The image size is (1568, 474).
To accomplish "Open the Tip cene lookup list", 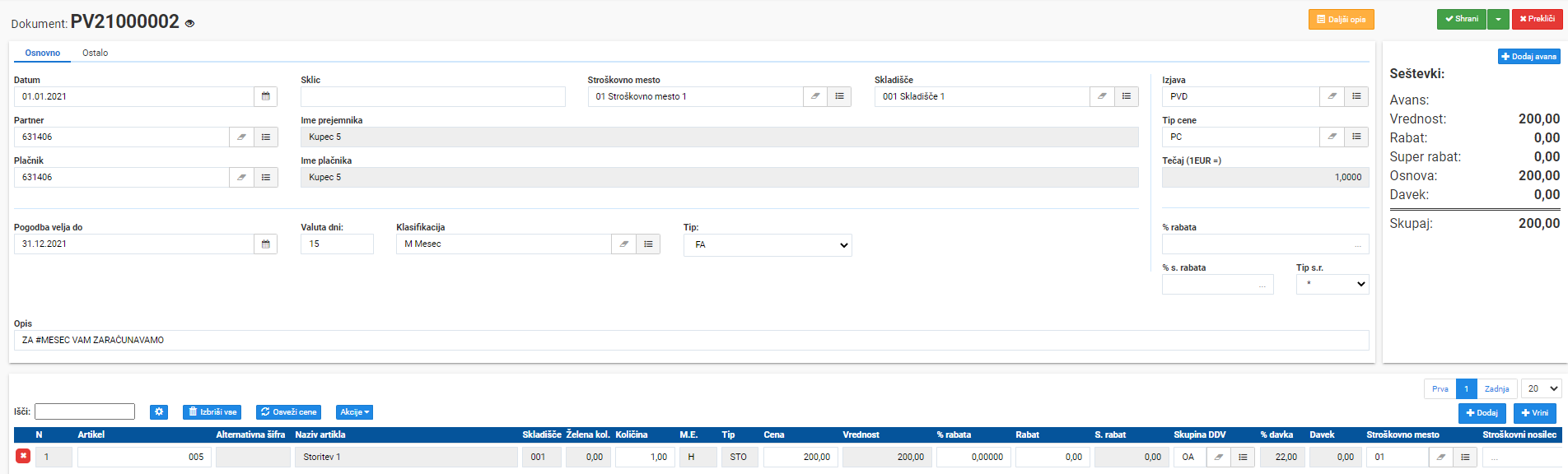I will [x=1356, y=137].
